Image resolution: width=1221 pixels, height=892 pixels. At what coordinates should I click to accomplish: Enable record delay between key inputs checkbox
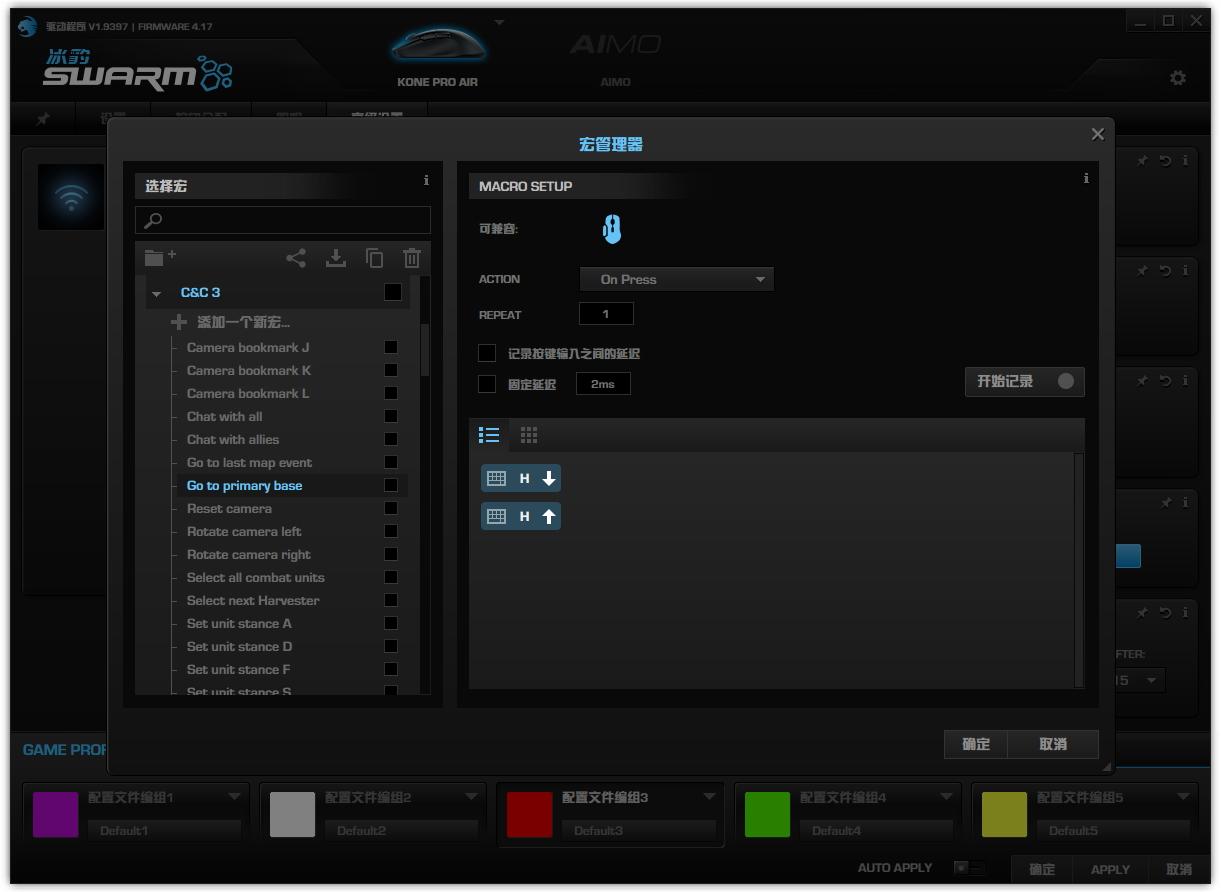[487, 353]
